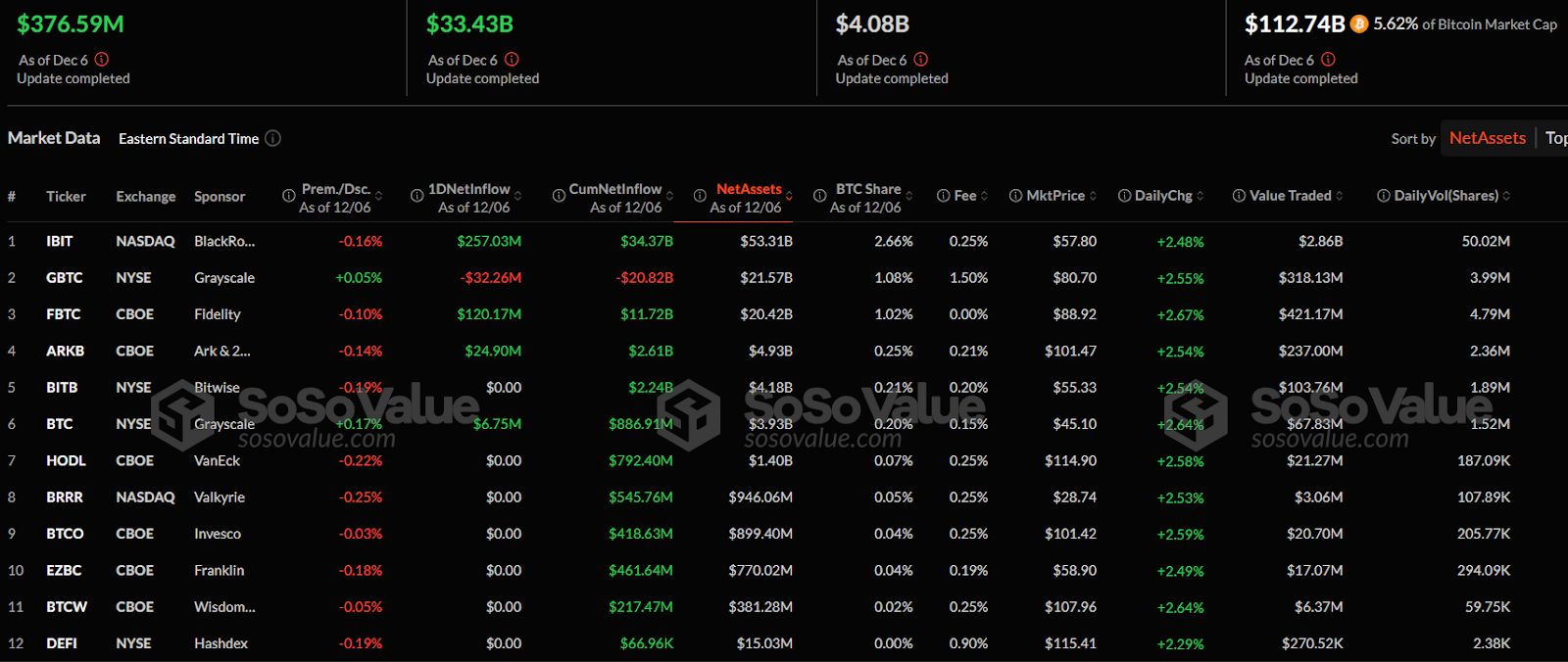Open the DEFI ticker row
Viewport: 1568px width, 662px height.
point(784,643)
